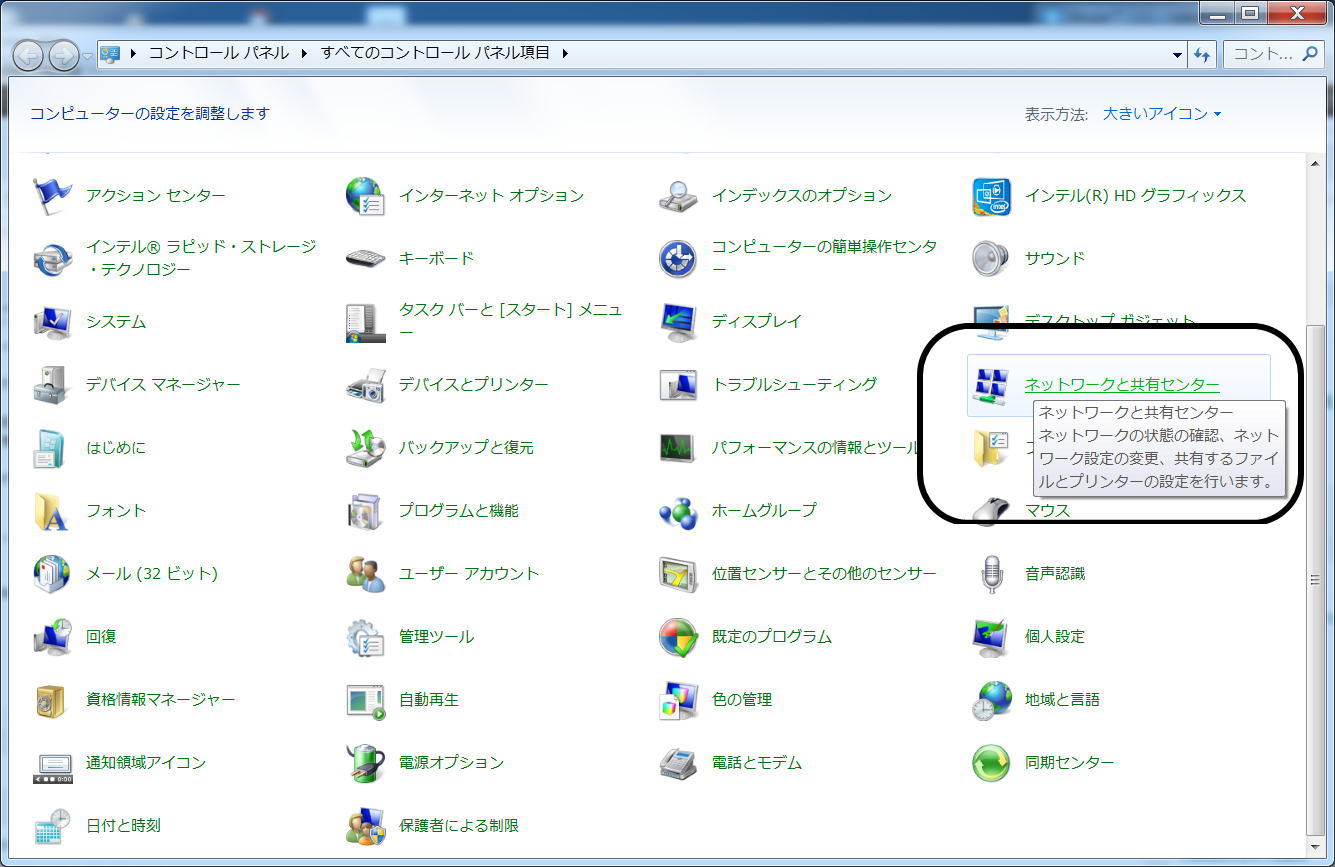Click the refresh button next to address bar
The height and width of the screenshot is (867, 1335).
pos(1202,54)
